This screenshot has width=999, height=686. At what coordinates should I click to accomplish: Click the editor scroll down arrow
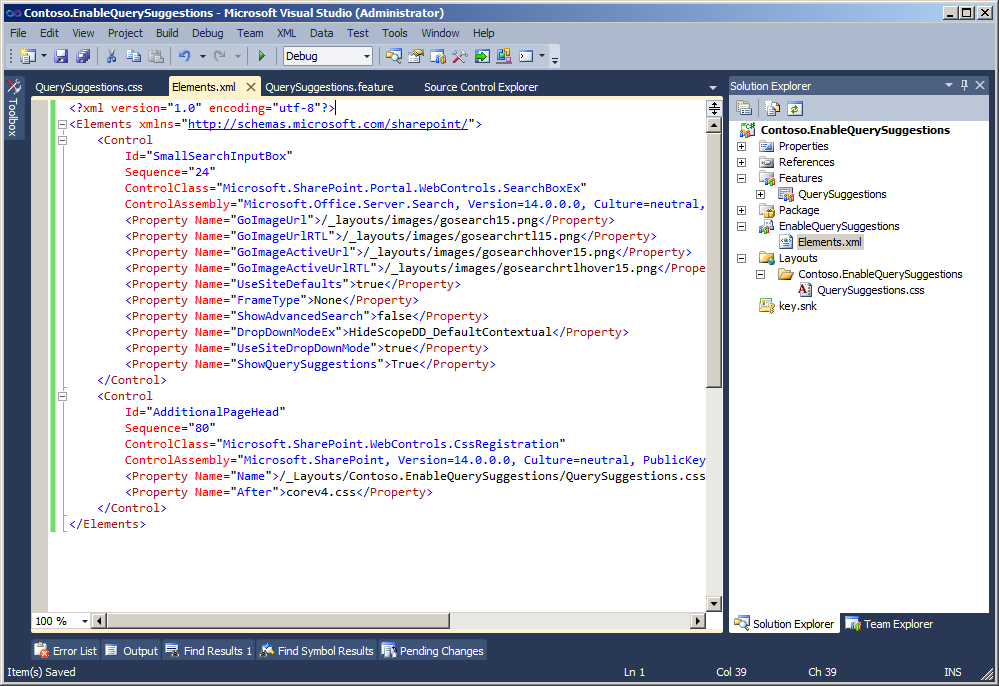714,603
